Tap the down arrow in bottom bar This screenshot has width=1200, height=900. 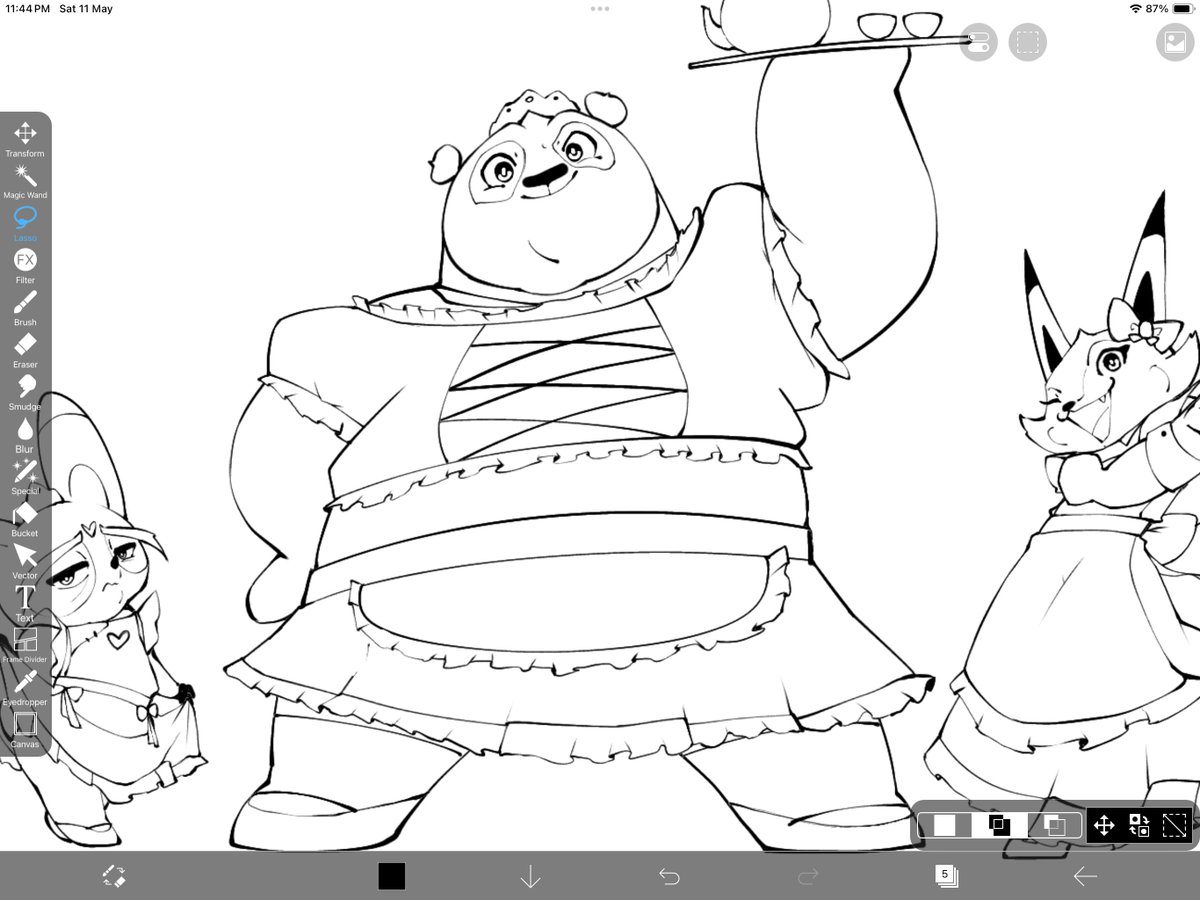click(x=530, y=877)
